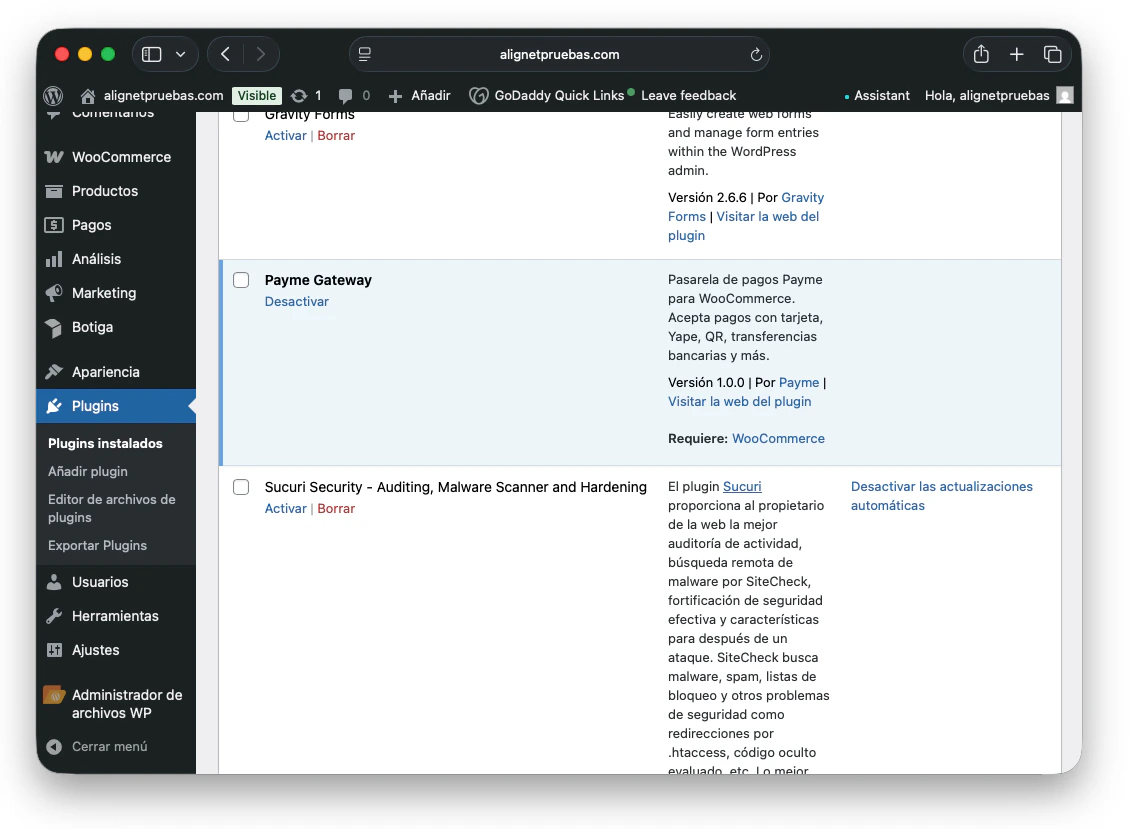Reload the page with refresh icon
The width and height of the screenshot is (1130, 829).
(756, 55)
